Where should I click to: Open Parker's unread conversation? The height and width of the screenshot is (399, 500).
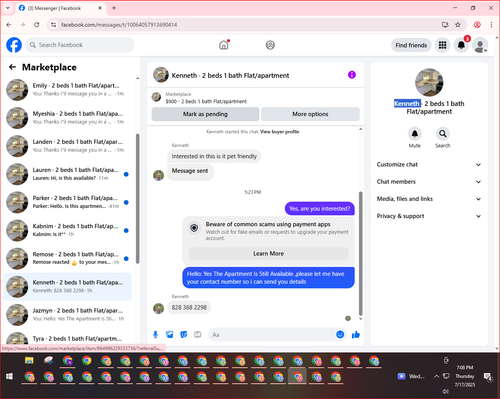(68, 202)
